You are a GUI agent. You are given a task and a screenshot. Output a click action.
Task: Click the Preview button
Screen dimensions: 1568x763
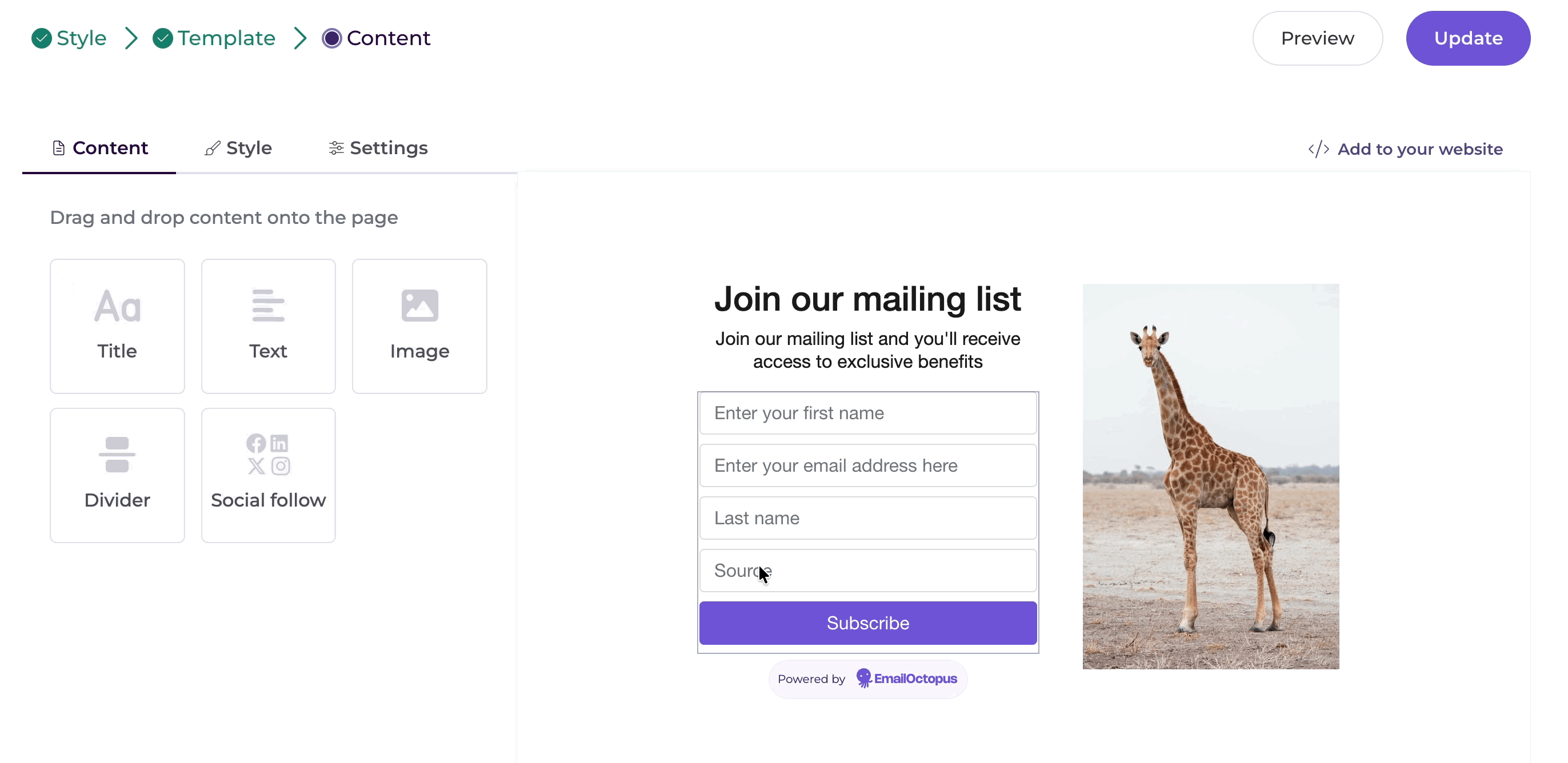[x=1317, y=38]
